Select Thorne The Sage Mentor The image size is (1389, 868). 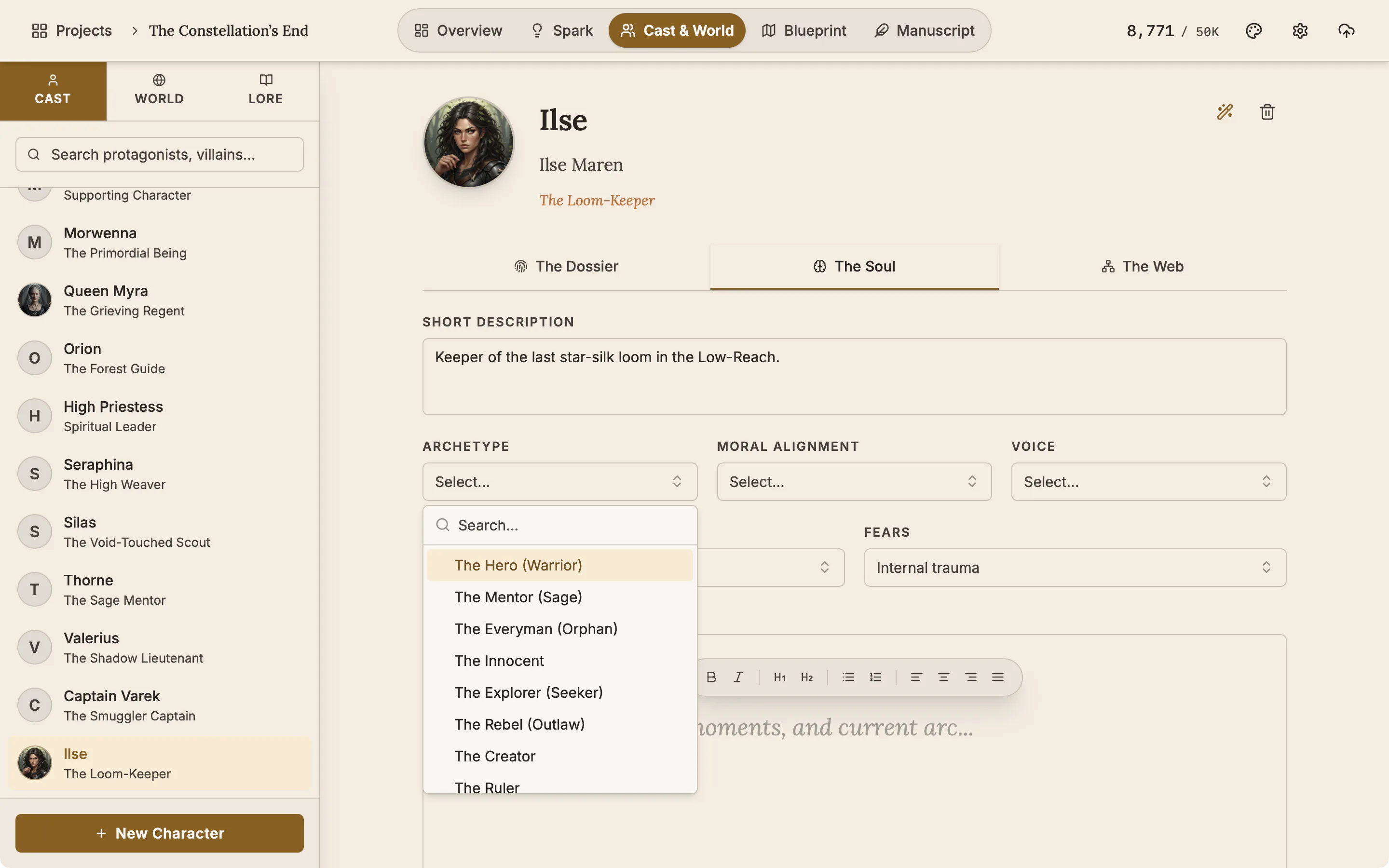[x=159, y=590]
